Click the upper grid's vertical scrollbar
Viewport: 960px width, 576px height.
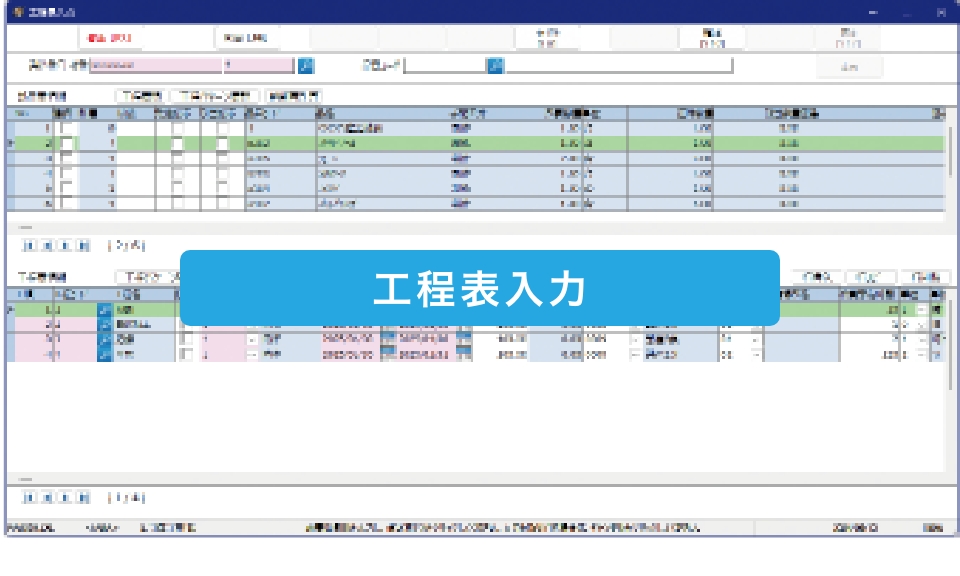click(x=949, y=160)
